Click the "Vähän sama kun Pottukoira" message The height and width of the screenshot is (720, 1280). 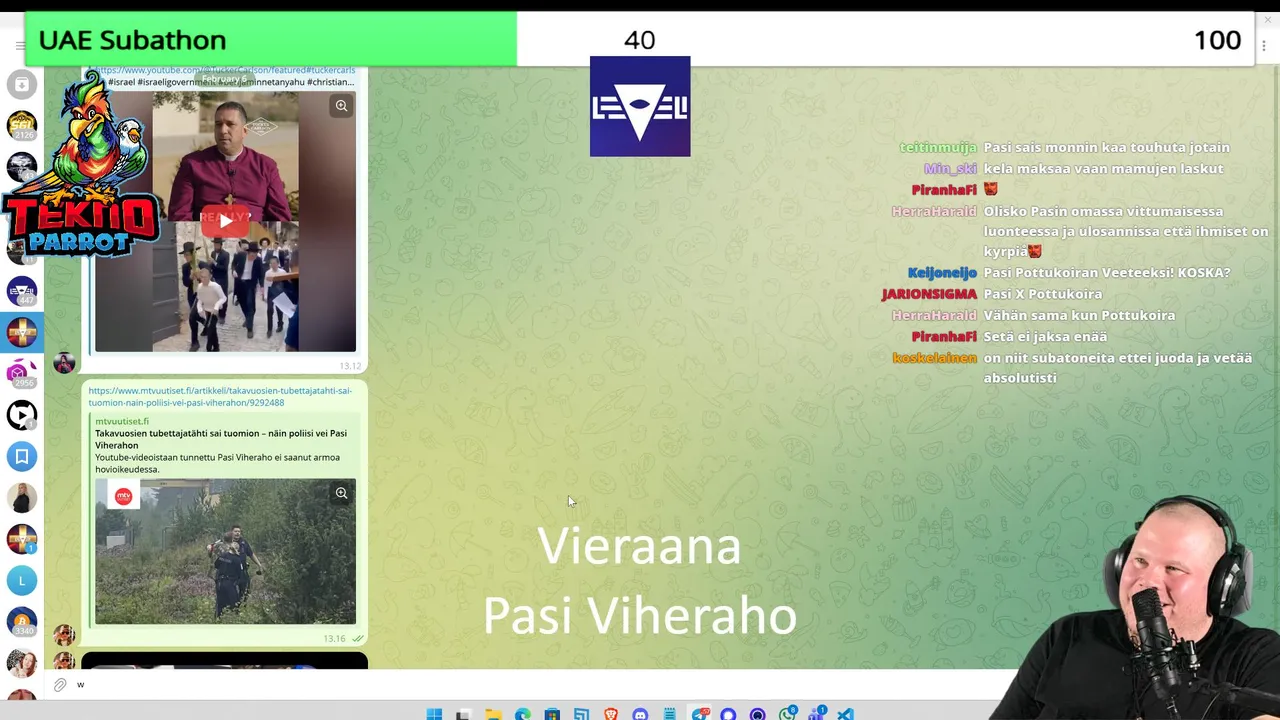tap(1079, 315)
